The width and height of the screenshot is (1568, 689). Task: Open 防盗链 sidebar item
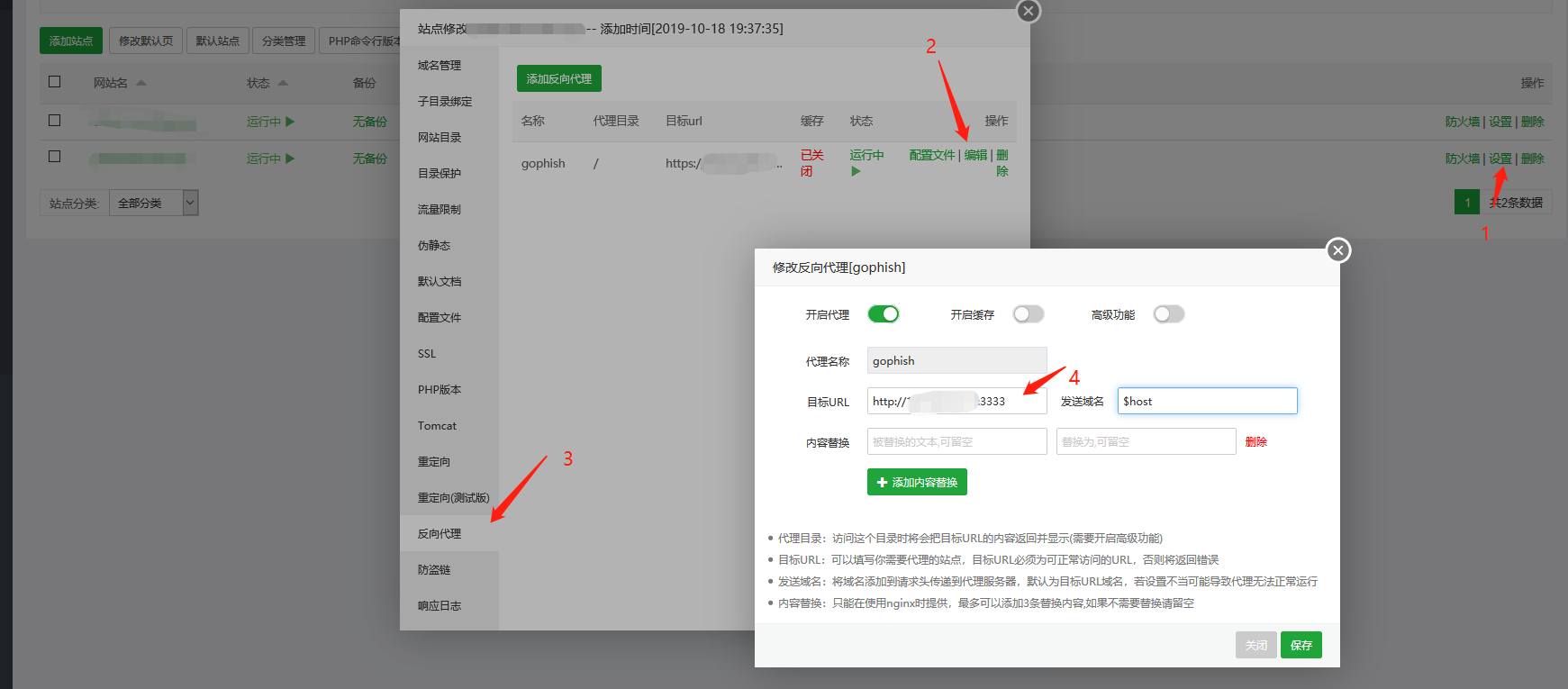click(449, 569)
